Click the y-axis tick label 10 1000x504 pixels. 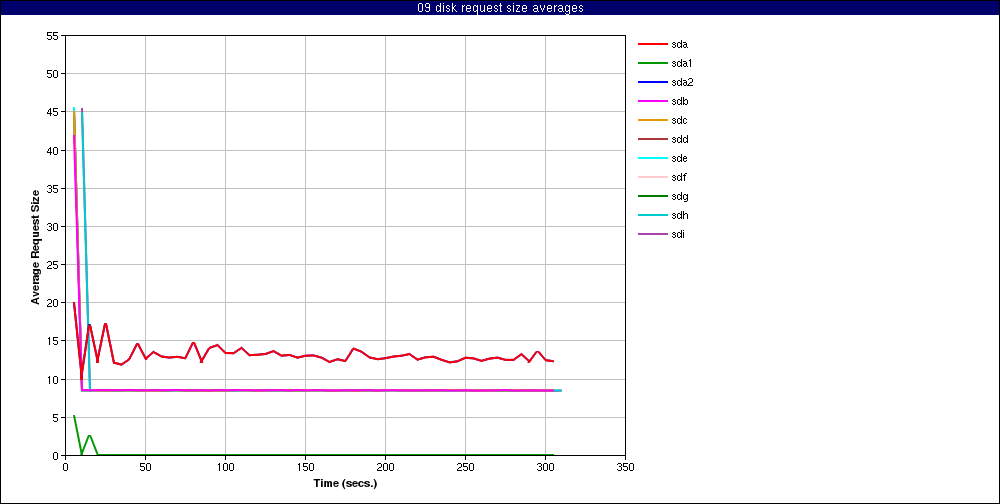(53, 380)
